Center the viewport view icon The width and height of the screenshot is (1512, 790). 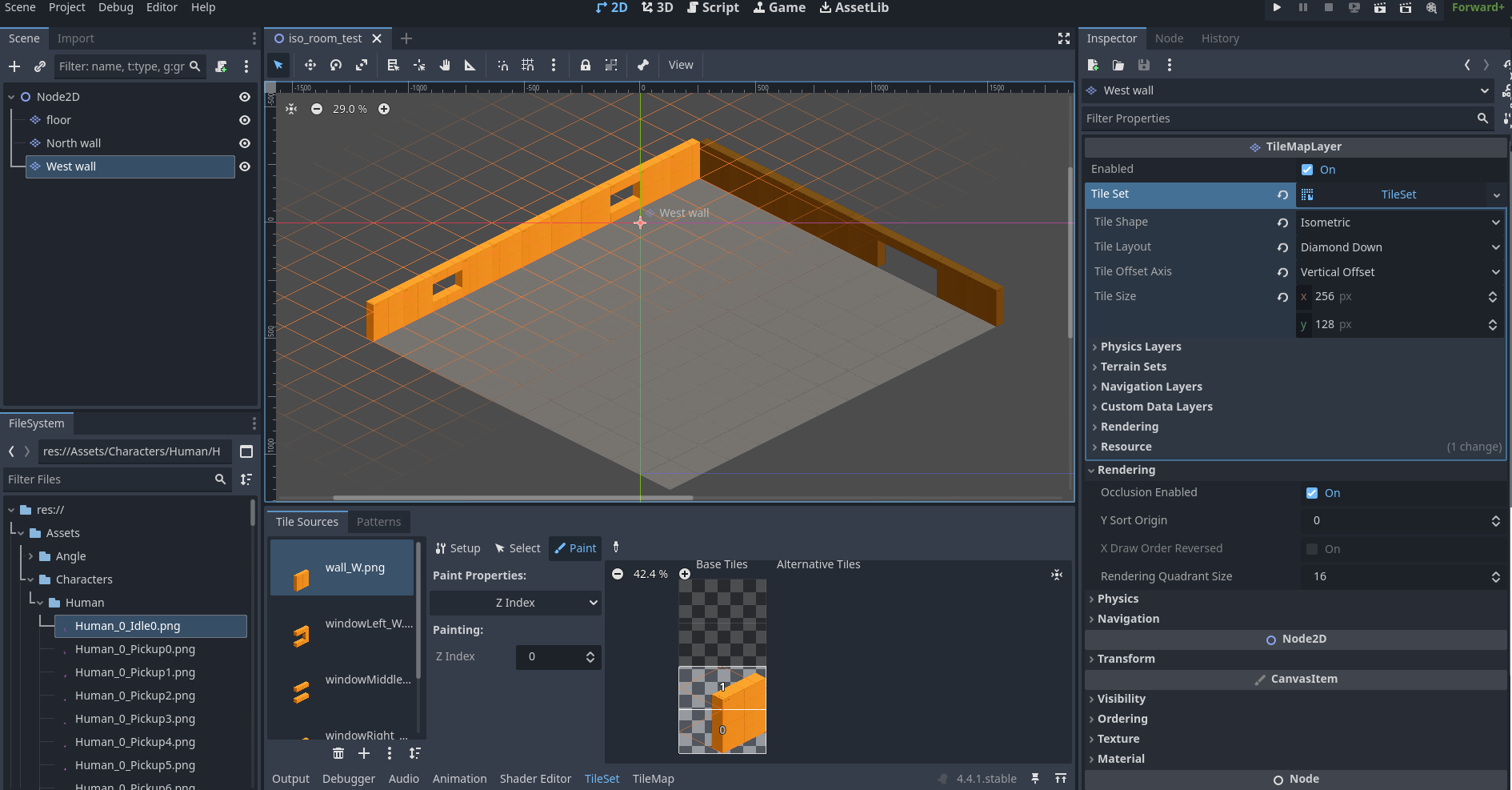tap(291, 109)
